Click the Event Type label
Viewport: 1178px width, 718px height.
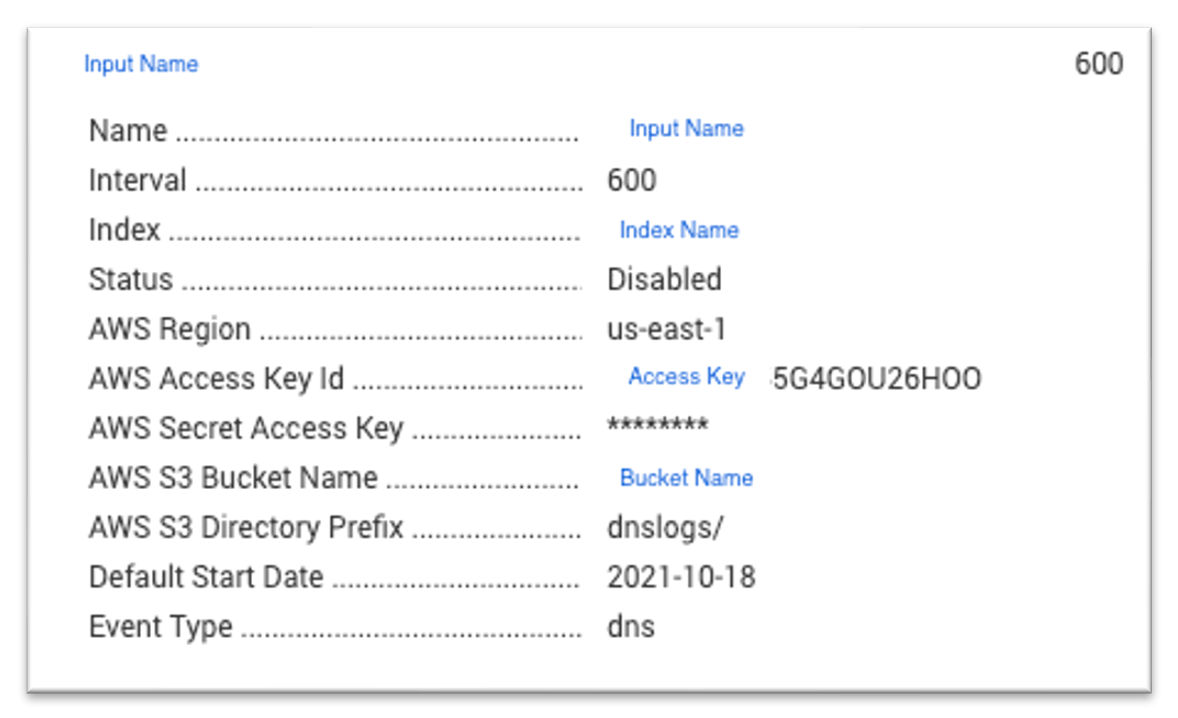click(x=161, y=627)
